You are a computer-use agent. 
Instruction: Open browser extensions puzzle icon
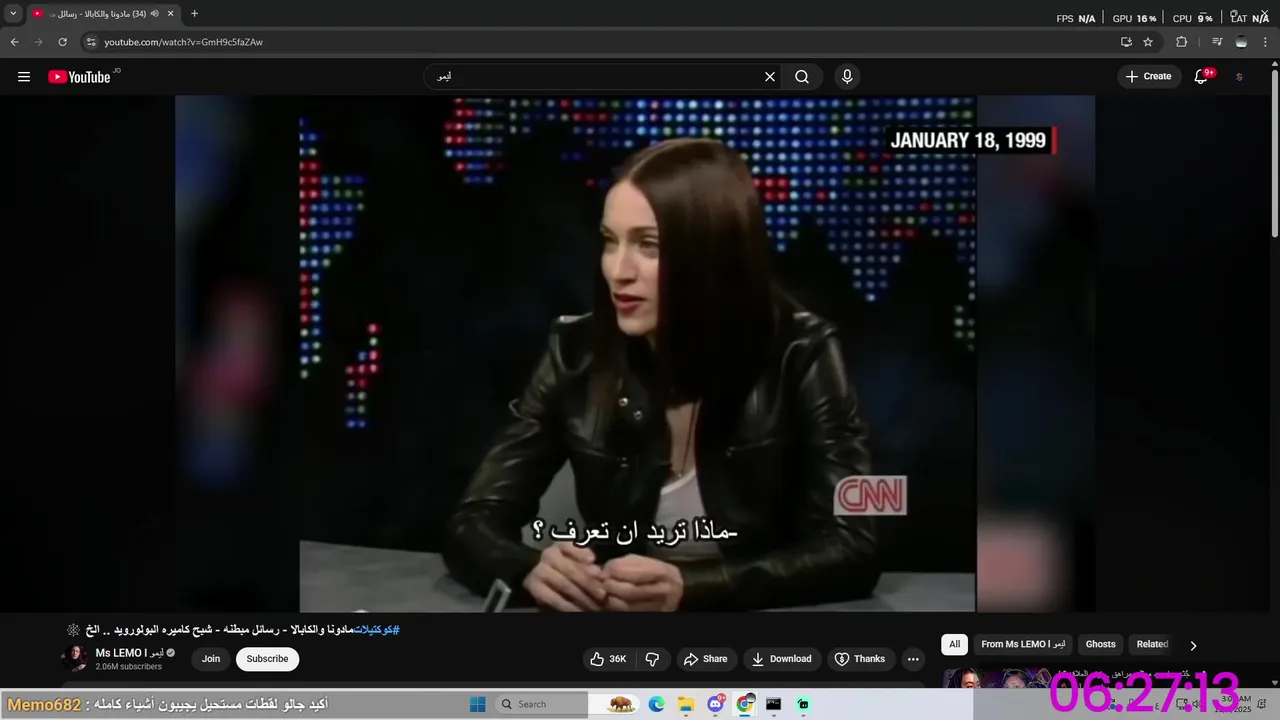1182,42
